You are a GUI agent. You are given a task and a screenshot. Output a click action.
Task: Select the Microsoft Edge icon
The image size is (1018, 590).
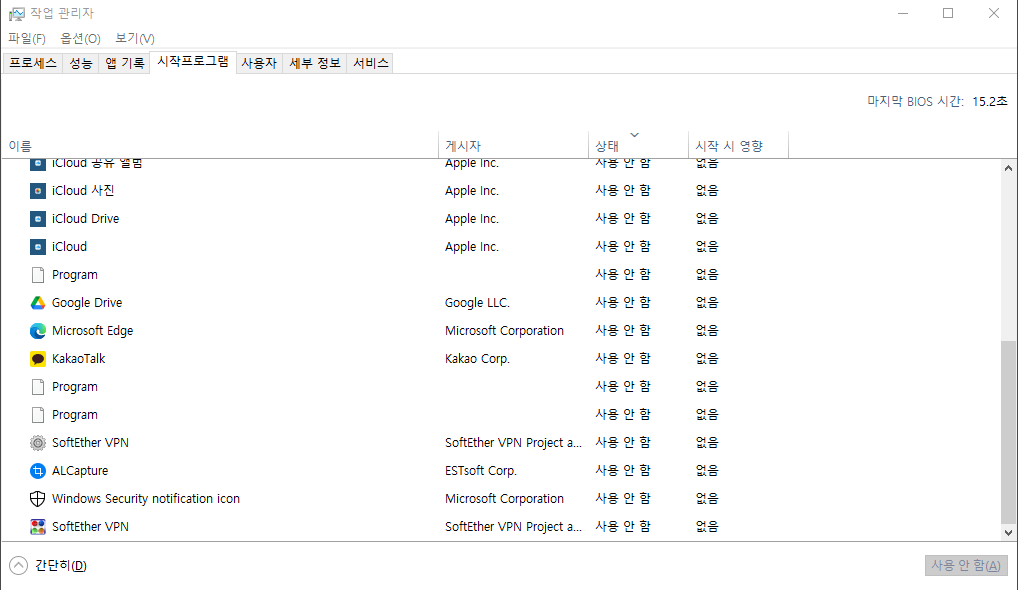[38, 331]
